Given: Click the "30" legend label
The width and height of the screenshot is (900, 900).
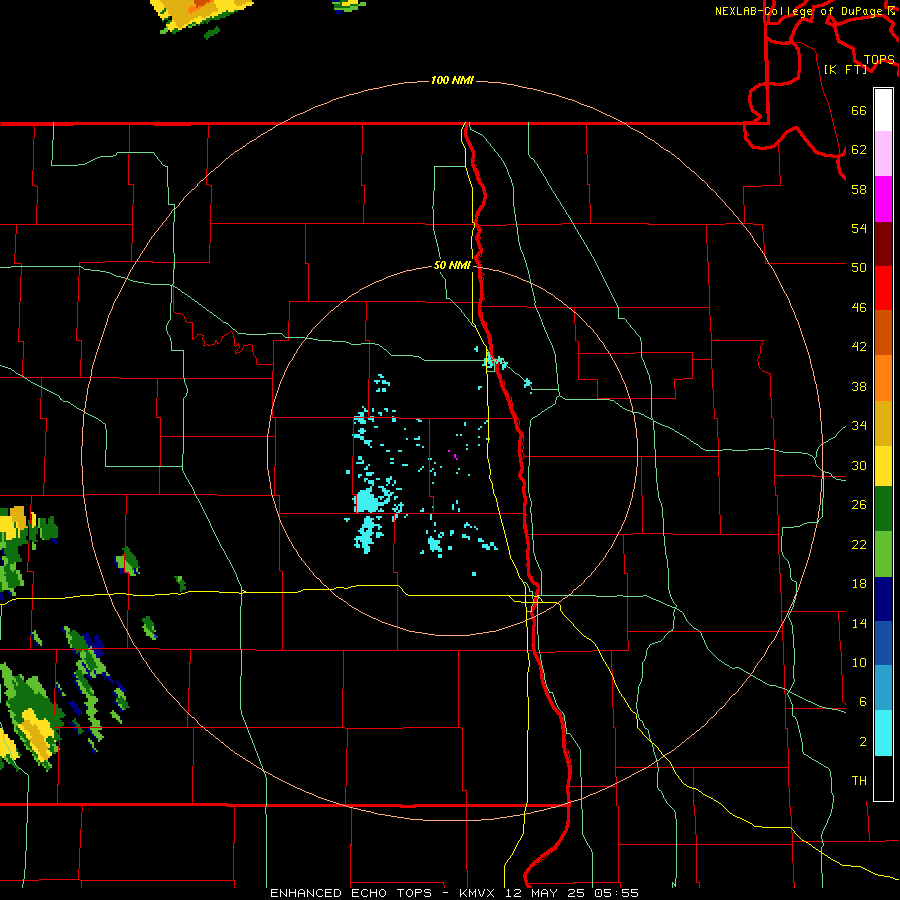Looking at the screenshot, I should pos(859,465).
